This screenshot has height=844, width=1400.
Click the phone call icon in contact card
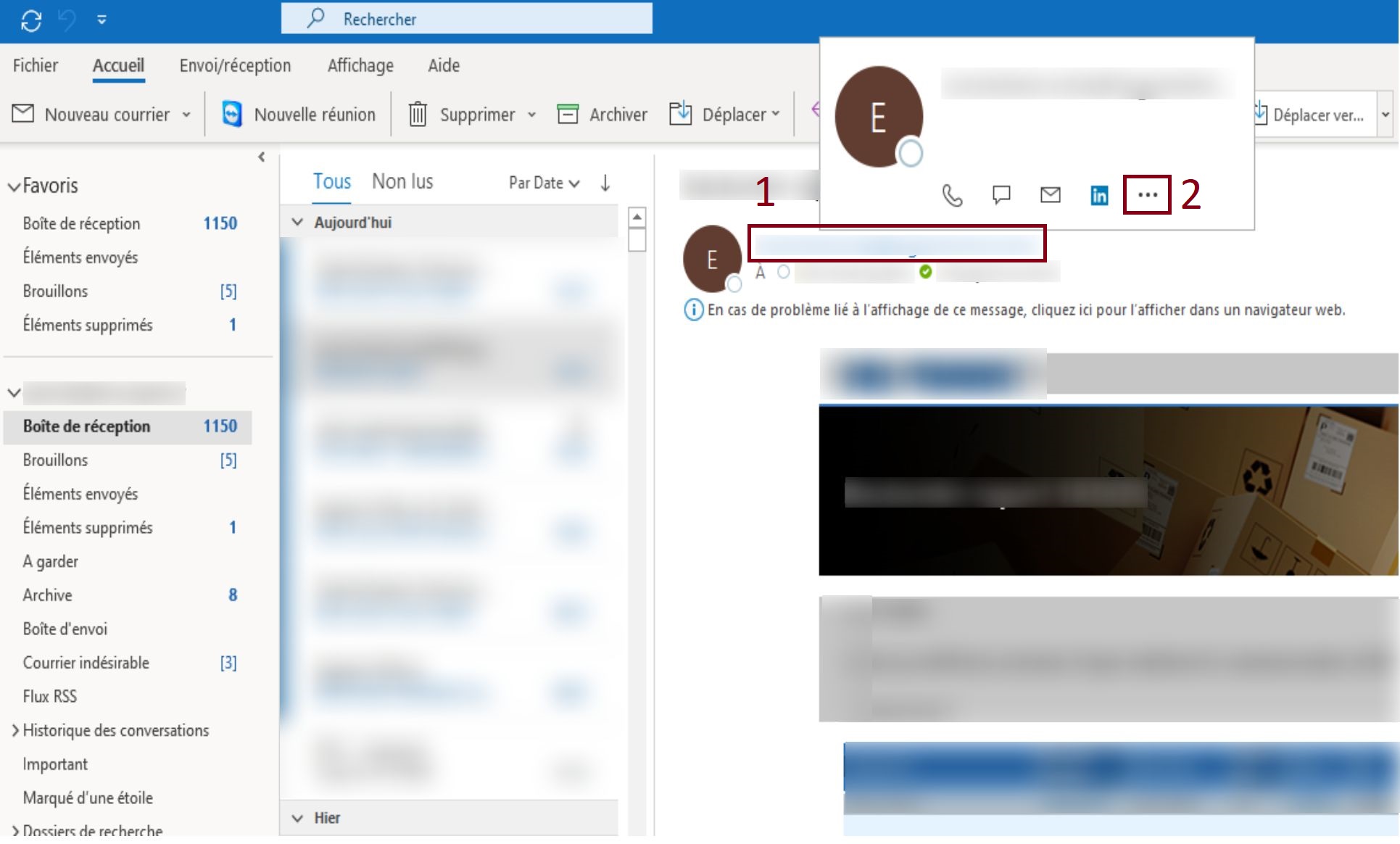click(x=951, y=195)
